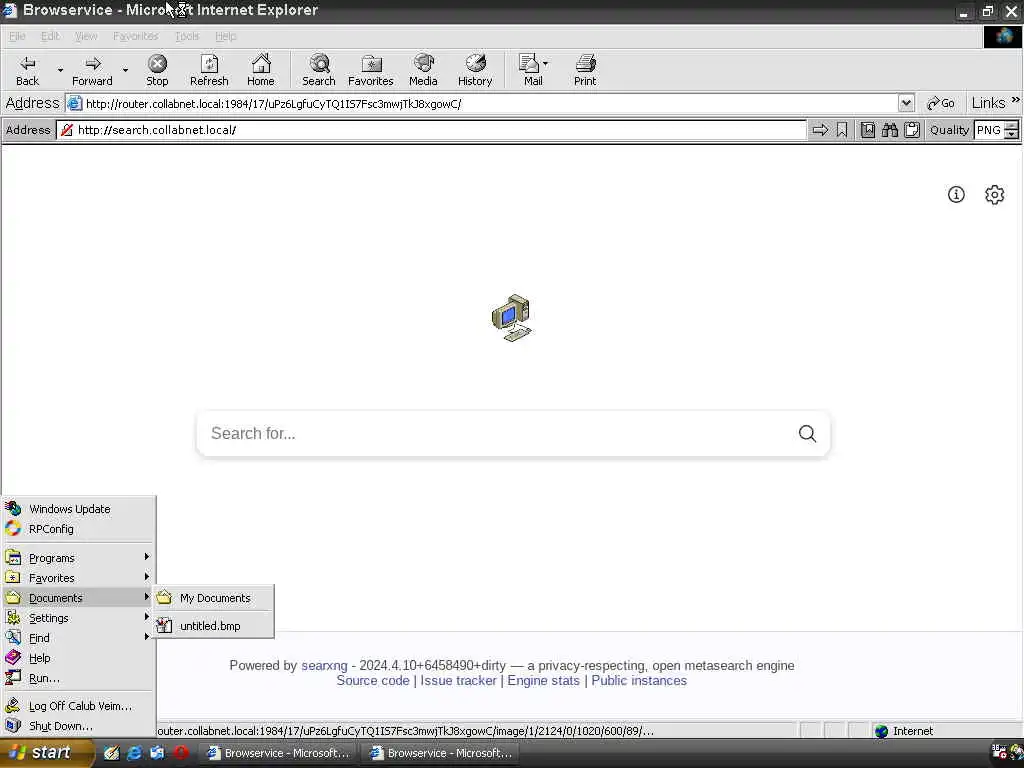
Task: Click the Back toolbar button
Action: [27, 71]
